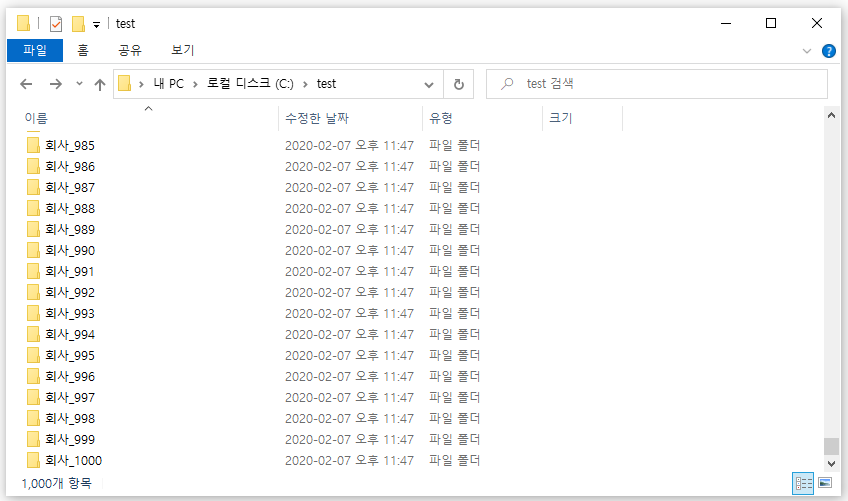Open the 파일 menu tab
The height and width of the screenshot is (501, 848).
35,50
